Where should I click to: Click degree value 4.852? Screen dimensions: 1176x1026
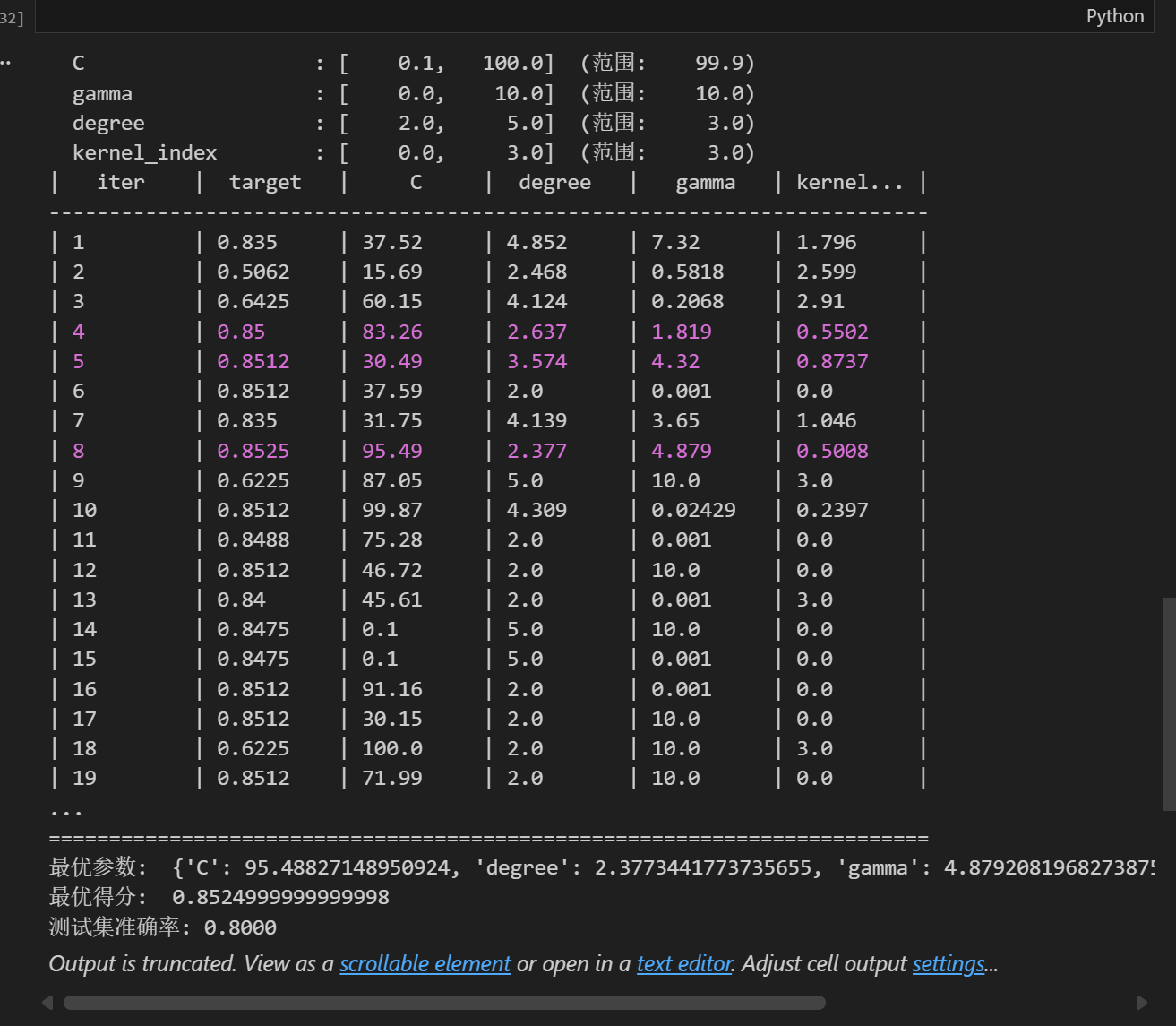coord(537,243)
